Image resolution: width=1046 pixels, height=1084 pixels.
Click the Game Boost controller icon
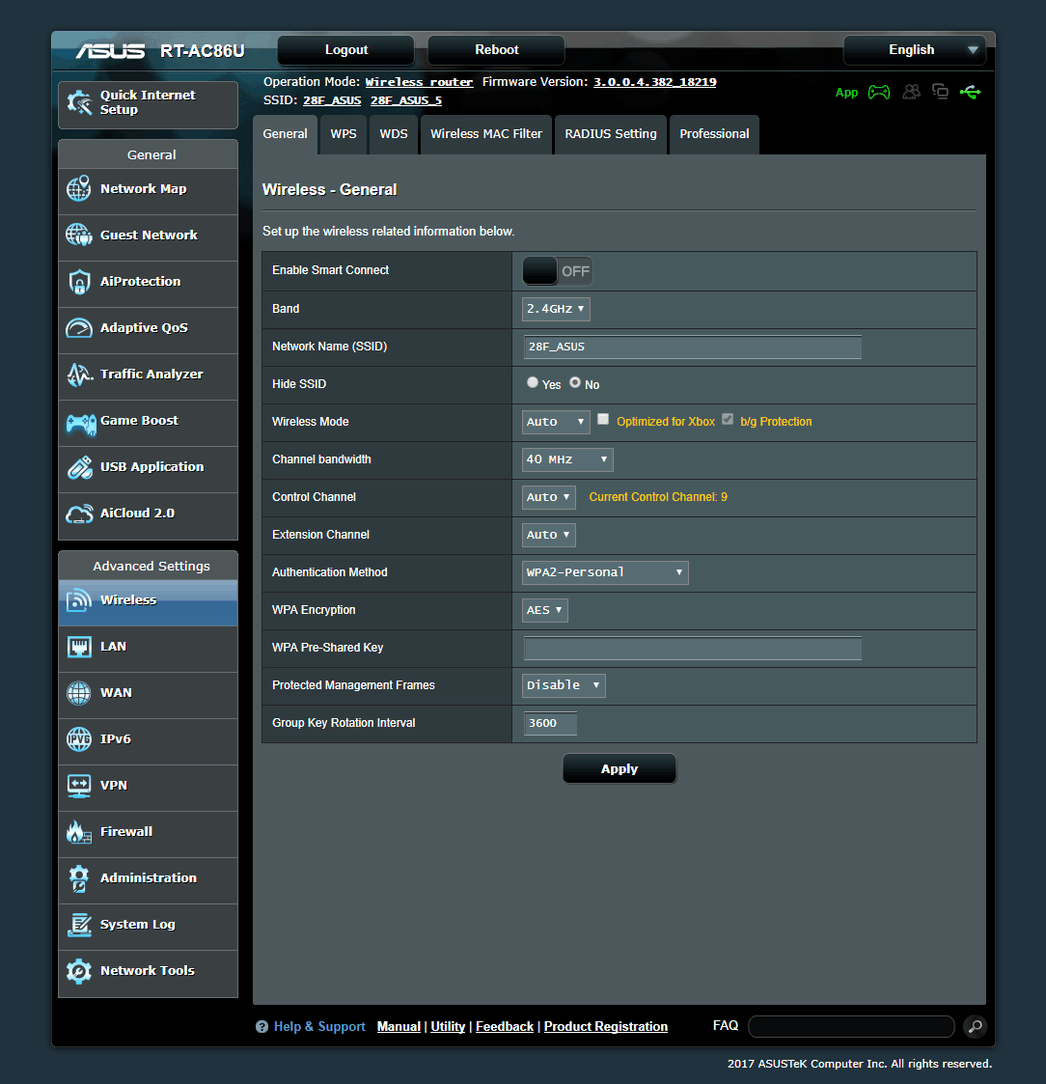click(x=81, y=424)
